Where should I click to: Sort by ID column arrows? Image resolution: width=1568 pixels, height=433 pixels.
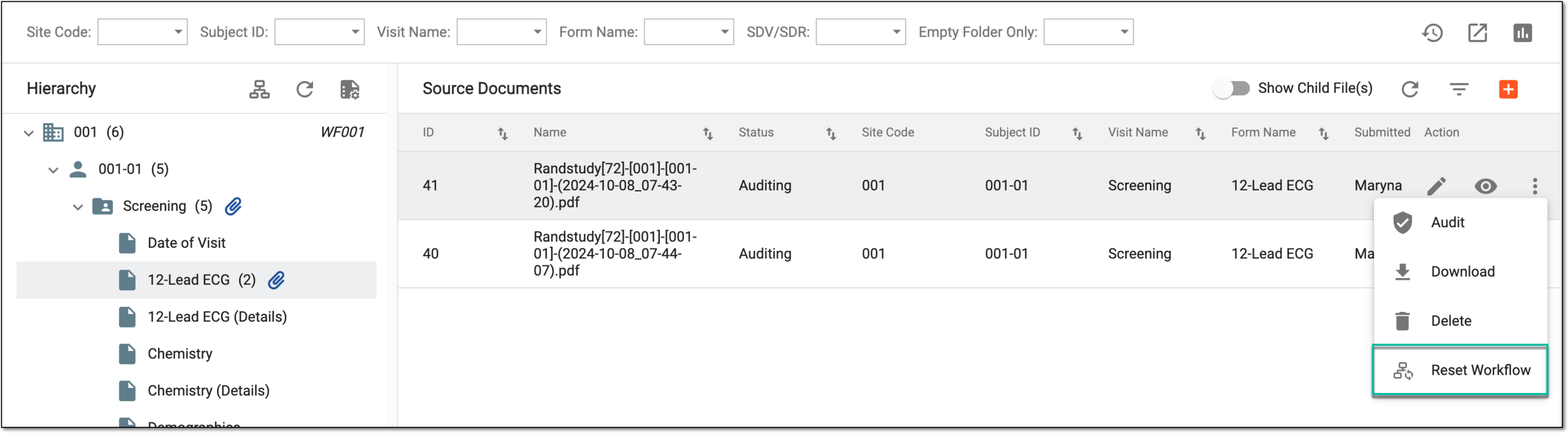(502, 133)
